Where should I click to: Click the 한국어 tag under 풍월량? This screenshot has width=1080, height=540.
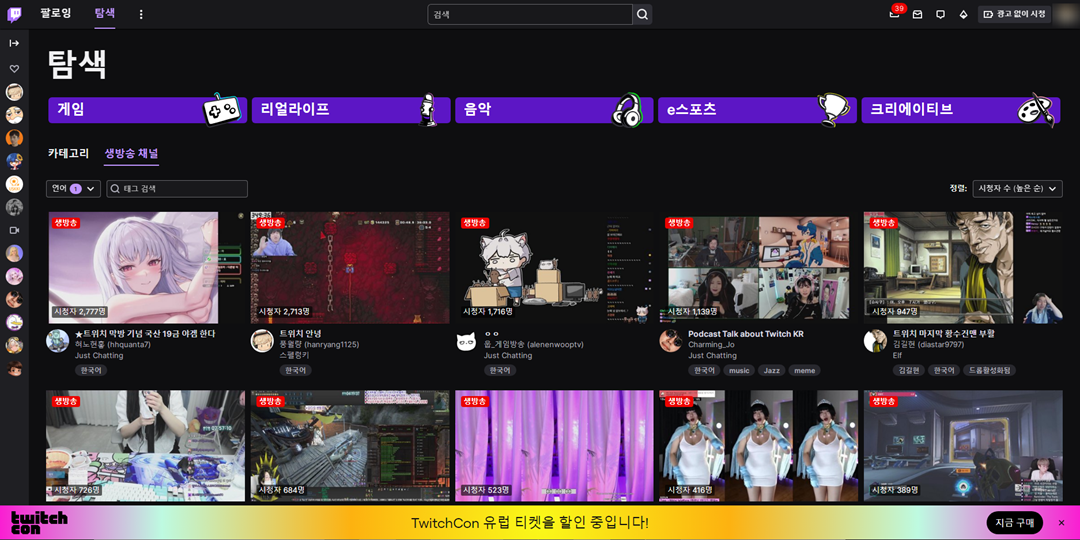click(x=295, y=371)
